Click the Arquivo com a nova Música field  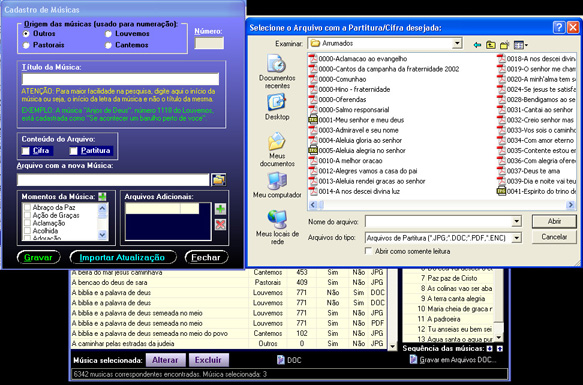click(113, 180)
